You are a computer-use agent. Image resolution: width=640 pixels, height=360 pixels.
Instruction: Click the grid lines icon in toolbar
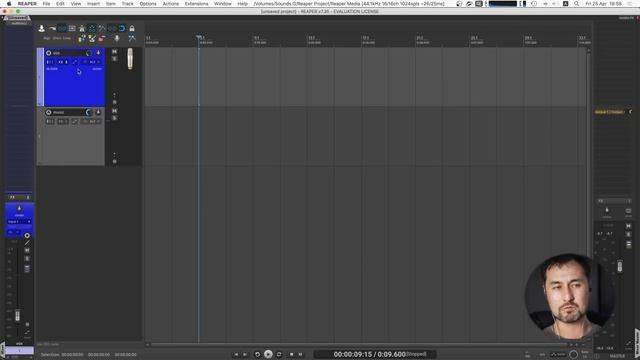(x=72, y=28)
